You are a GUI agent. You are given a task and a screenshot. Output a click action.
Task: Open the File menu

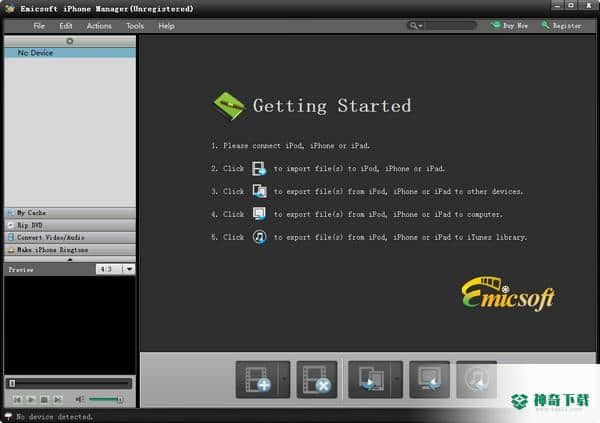39,26
